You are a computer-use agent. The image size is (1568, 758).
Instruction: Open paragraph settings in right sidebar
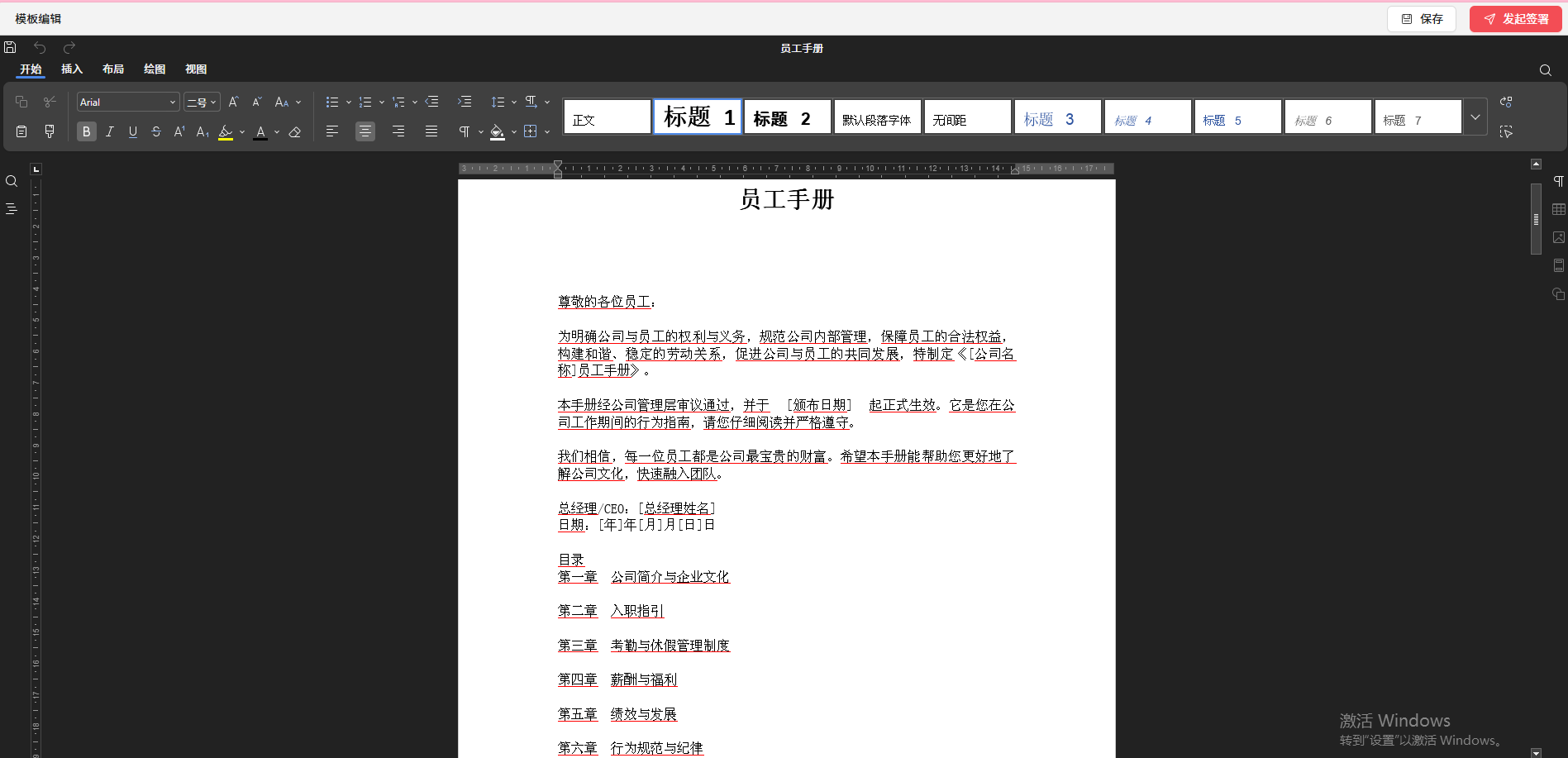point(1558,182)
